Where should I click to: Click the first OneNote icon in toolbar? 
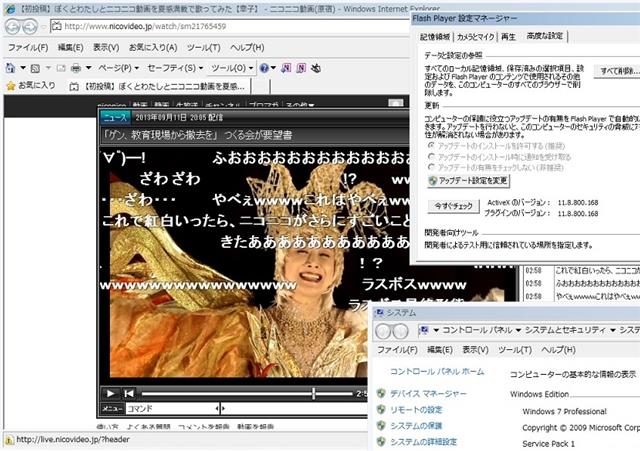click(286, 68)
